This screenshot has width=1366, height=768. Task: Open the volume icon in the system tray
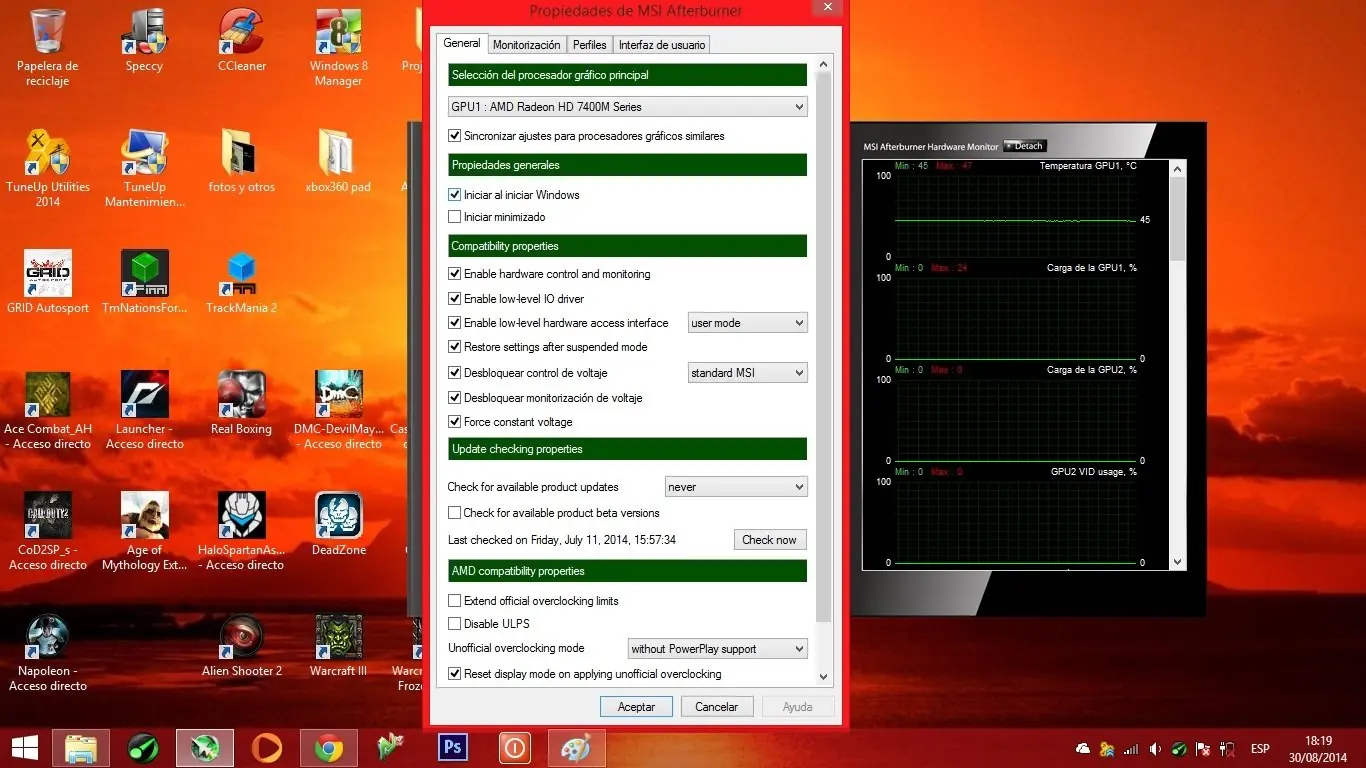point(1155,749)
